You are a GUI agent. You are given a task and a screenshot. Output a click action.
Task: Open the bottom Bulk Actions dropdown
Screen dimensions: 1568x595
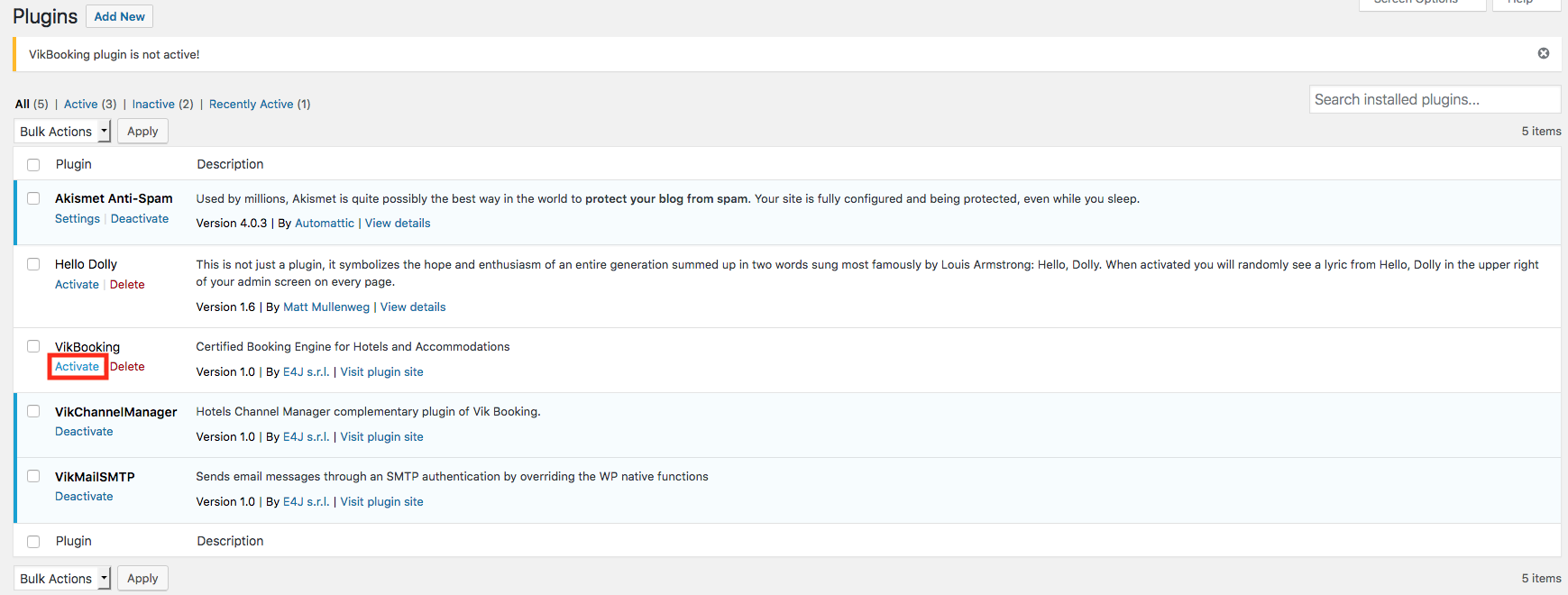pyautogui.click(x=62, y=579)
